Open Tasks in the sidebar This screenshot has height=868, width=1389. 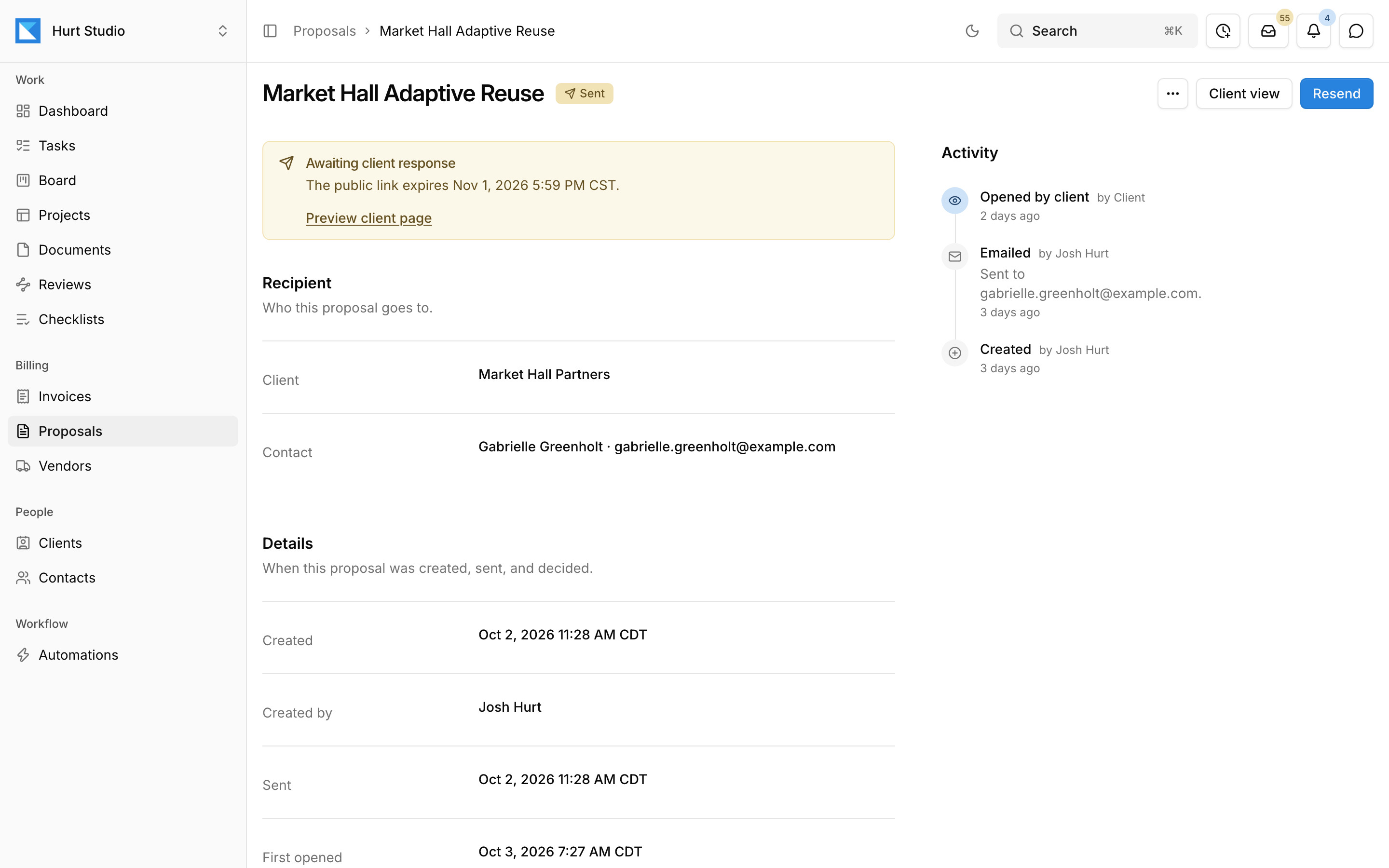(x=123, y=146)
